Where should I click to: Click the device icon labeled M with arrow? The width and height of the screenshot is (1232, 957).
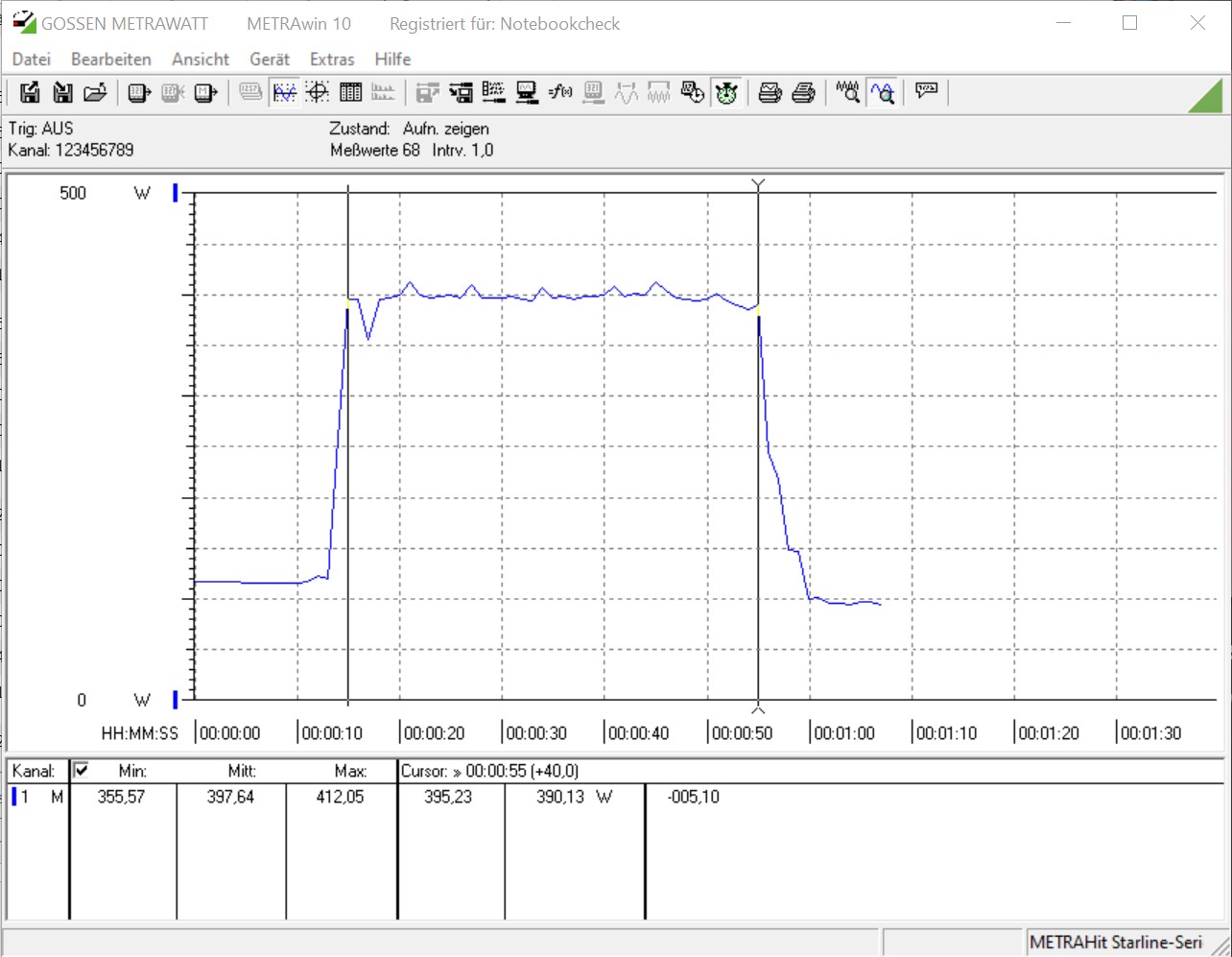click(x=205, y=92)
